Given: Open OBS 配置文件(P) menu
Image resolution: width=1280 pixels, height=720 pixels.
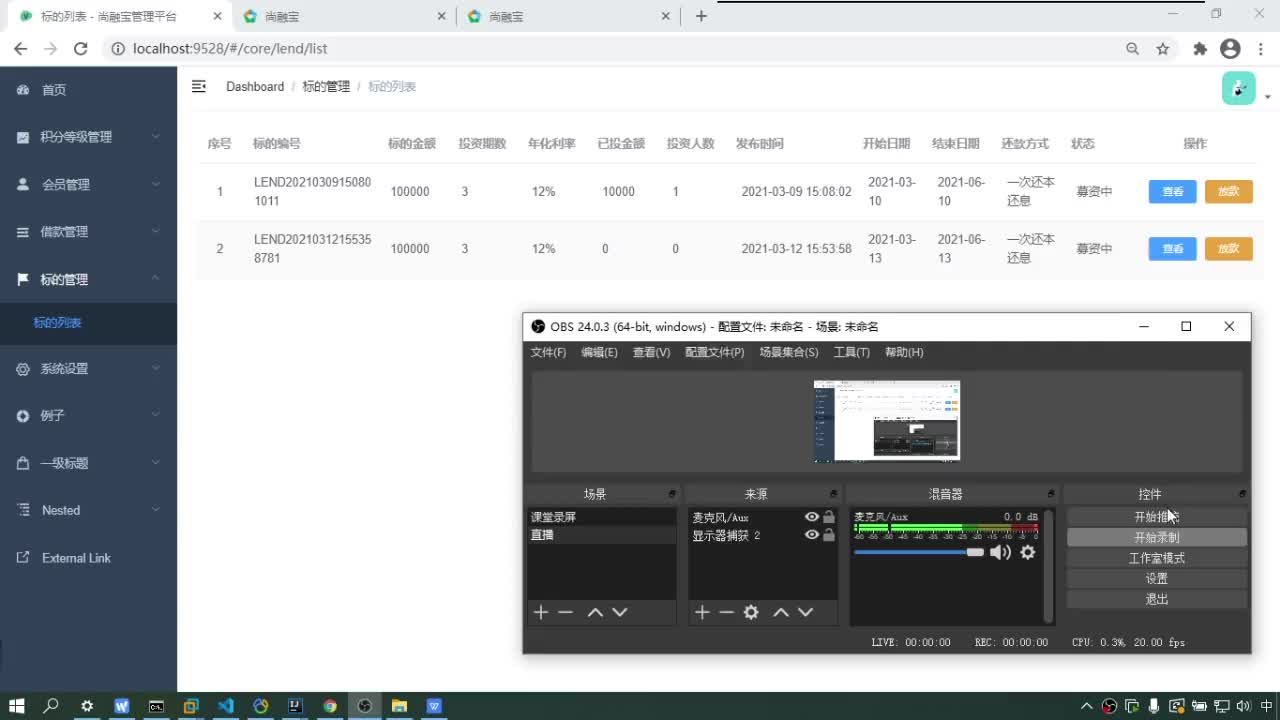Looking at the screenshot, I should point(715,352).
